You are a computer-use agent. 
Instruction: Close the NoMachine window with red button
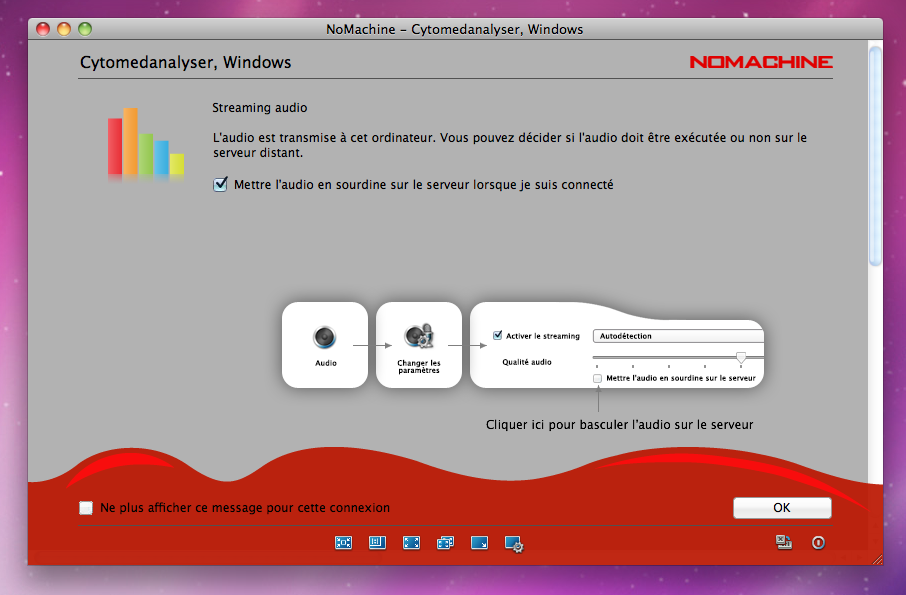[43, 29]
